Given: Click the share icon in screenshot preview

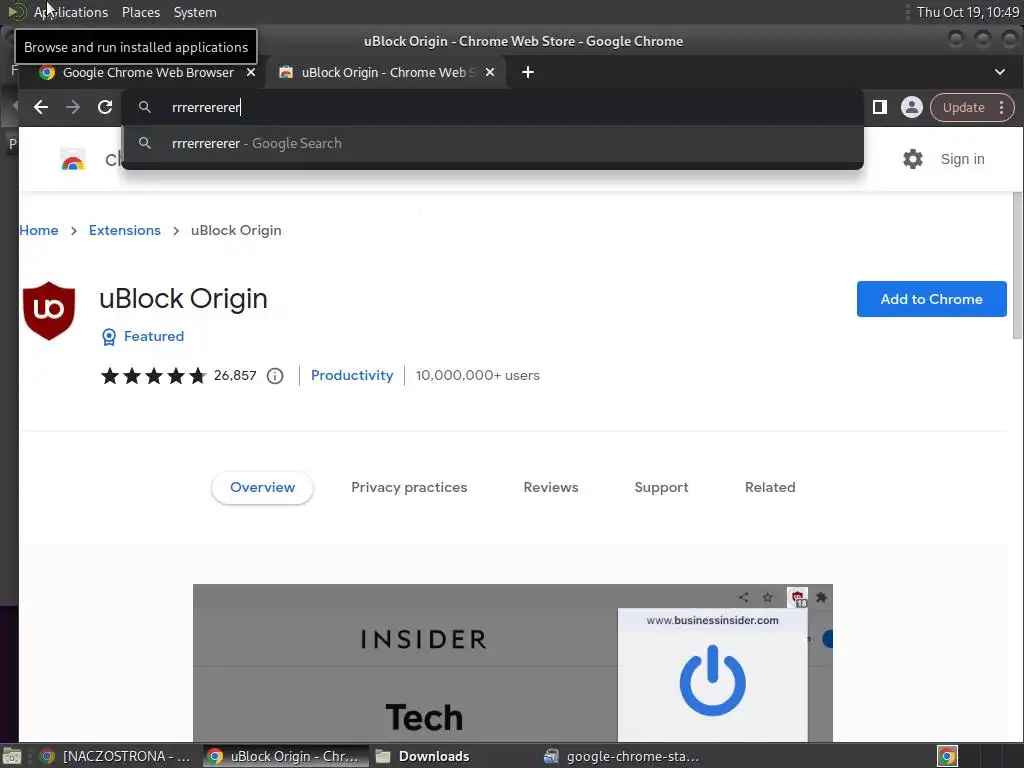Looking at the screenshot, I should point(743,597).
